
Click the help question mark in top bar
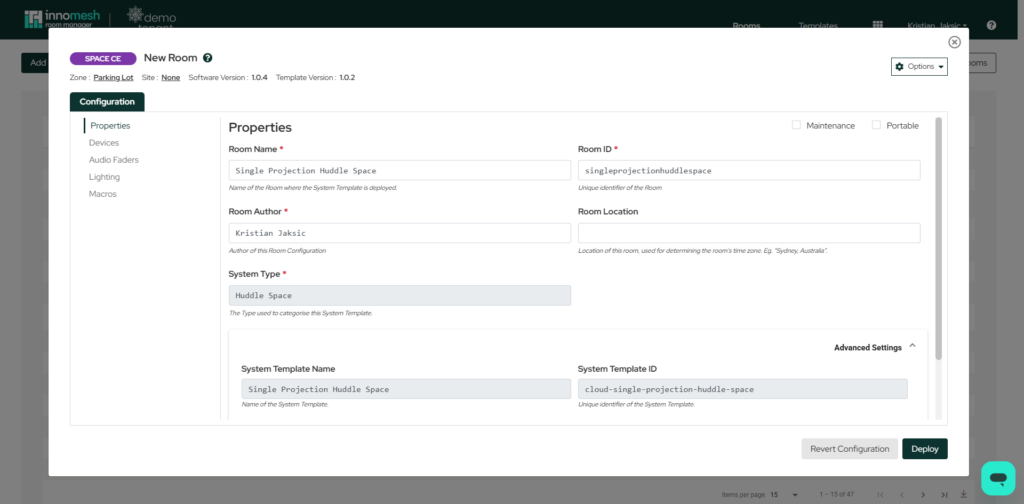991,25
